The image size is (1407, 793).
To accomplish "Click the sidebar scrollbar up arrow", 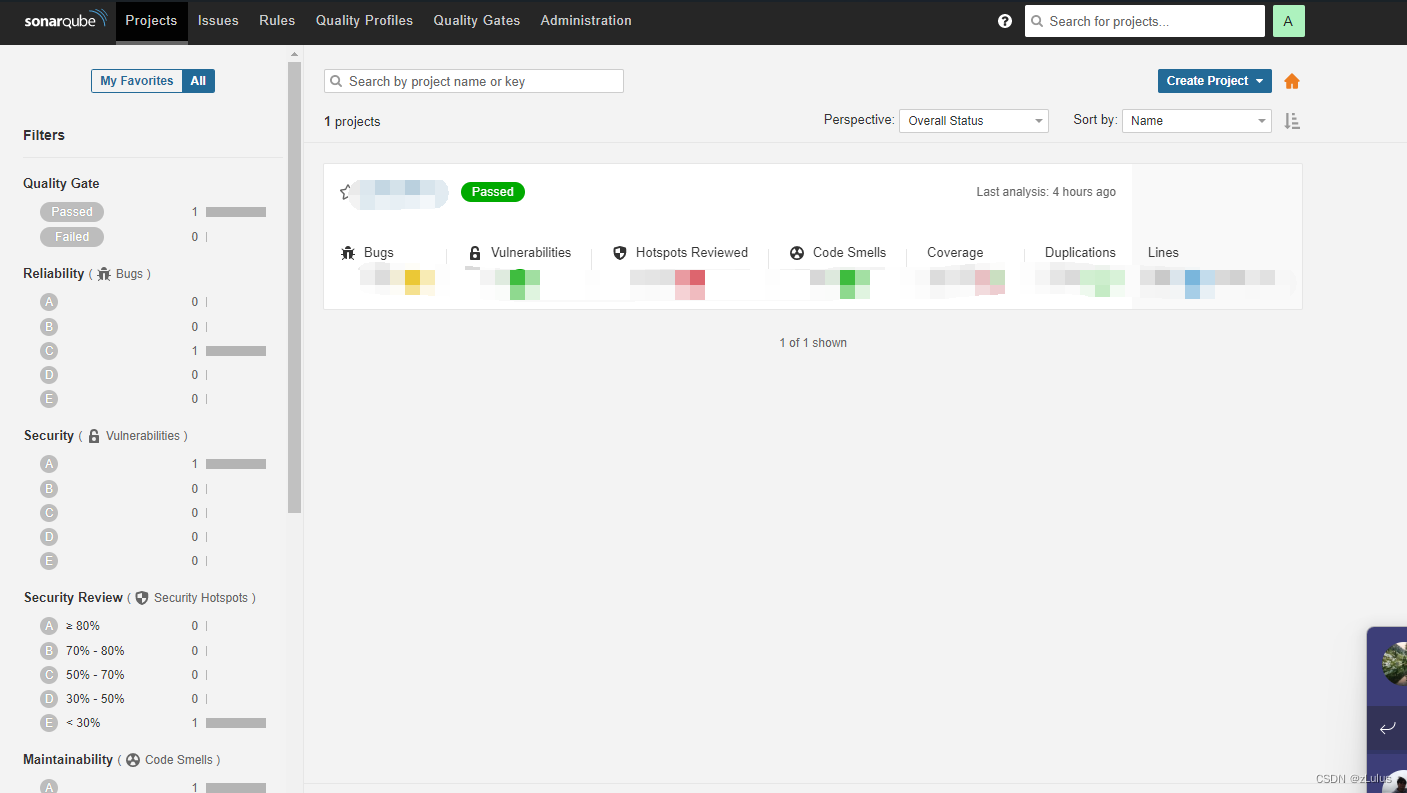I will [x=294, y=53].
